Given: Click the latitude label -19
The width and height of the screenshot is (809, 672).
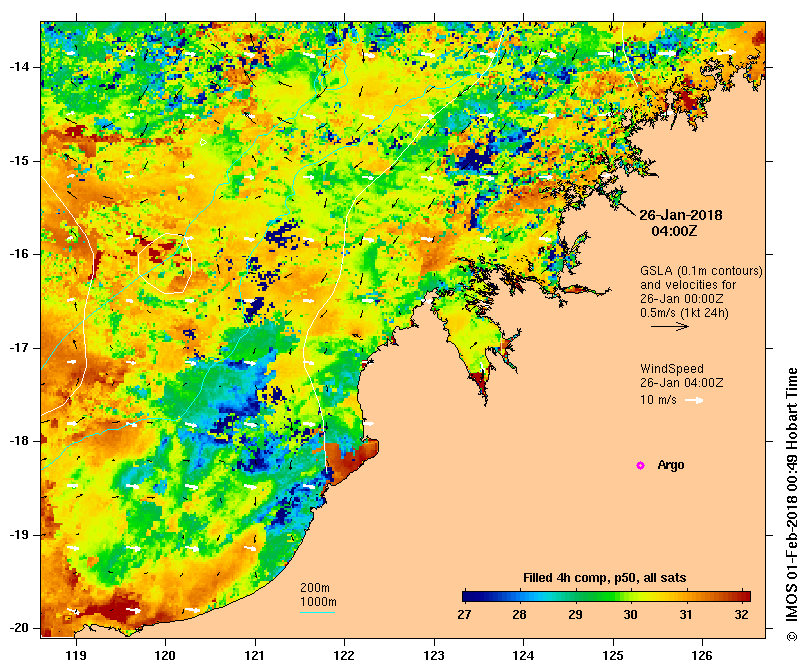Looking at the screenshot, I should click(x=19, y=535).
